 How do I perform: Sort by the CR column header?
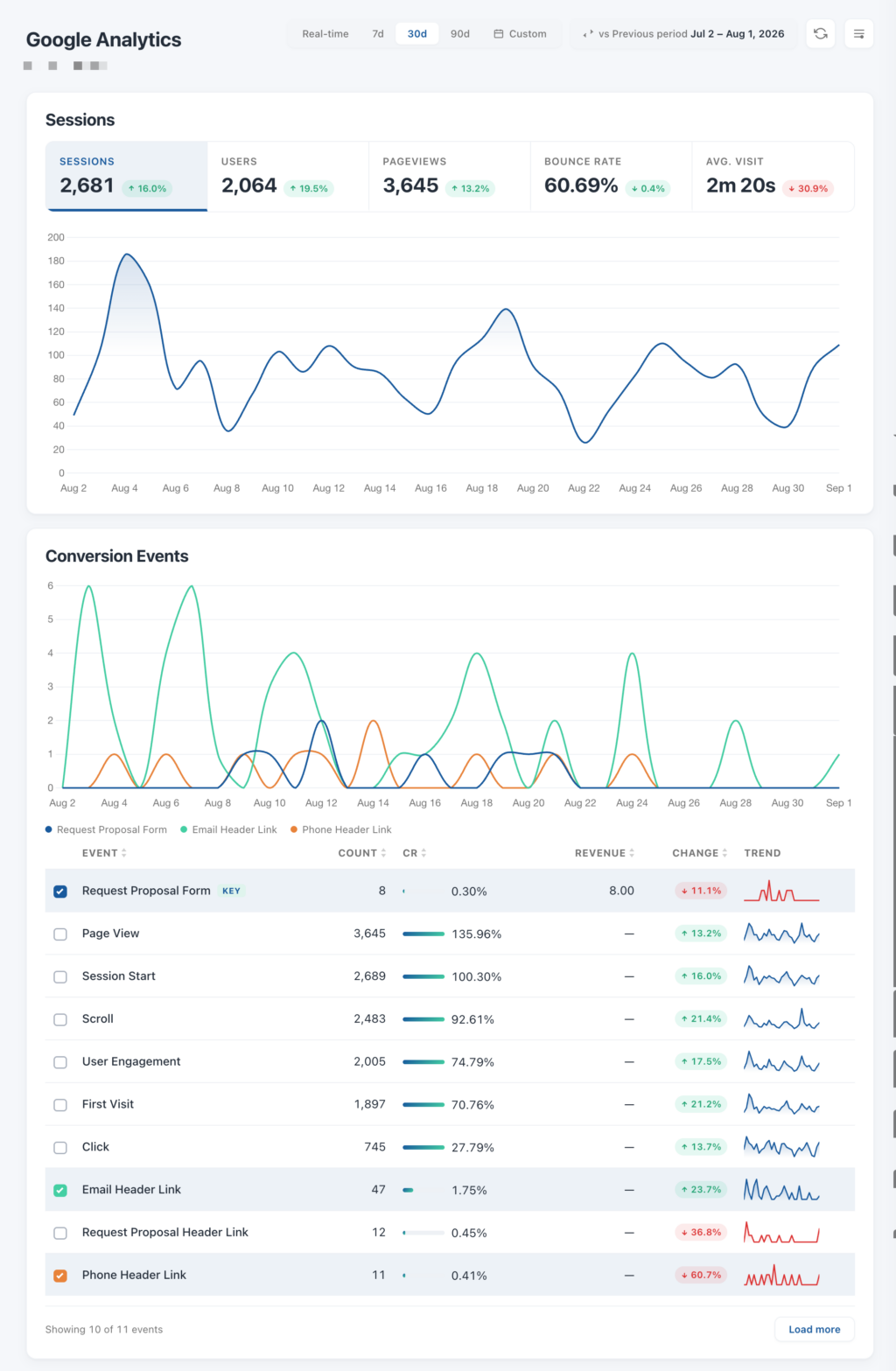415,853
